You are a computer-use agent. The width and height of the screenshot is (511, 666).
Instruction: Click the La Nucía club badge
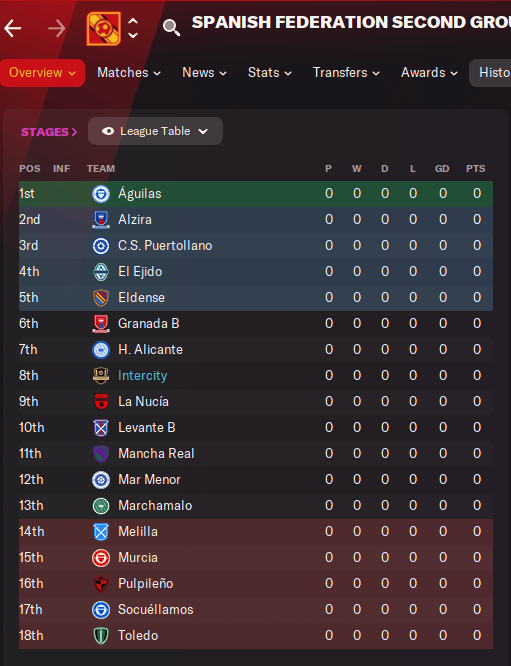tap(101, 402)
